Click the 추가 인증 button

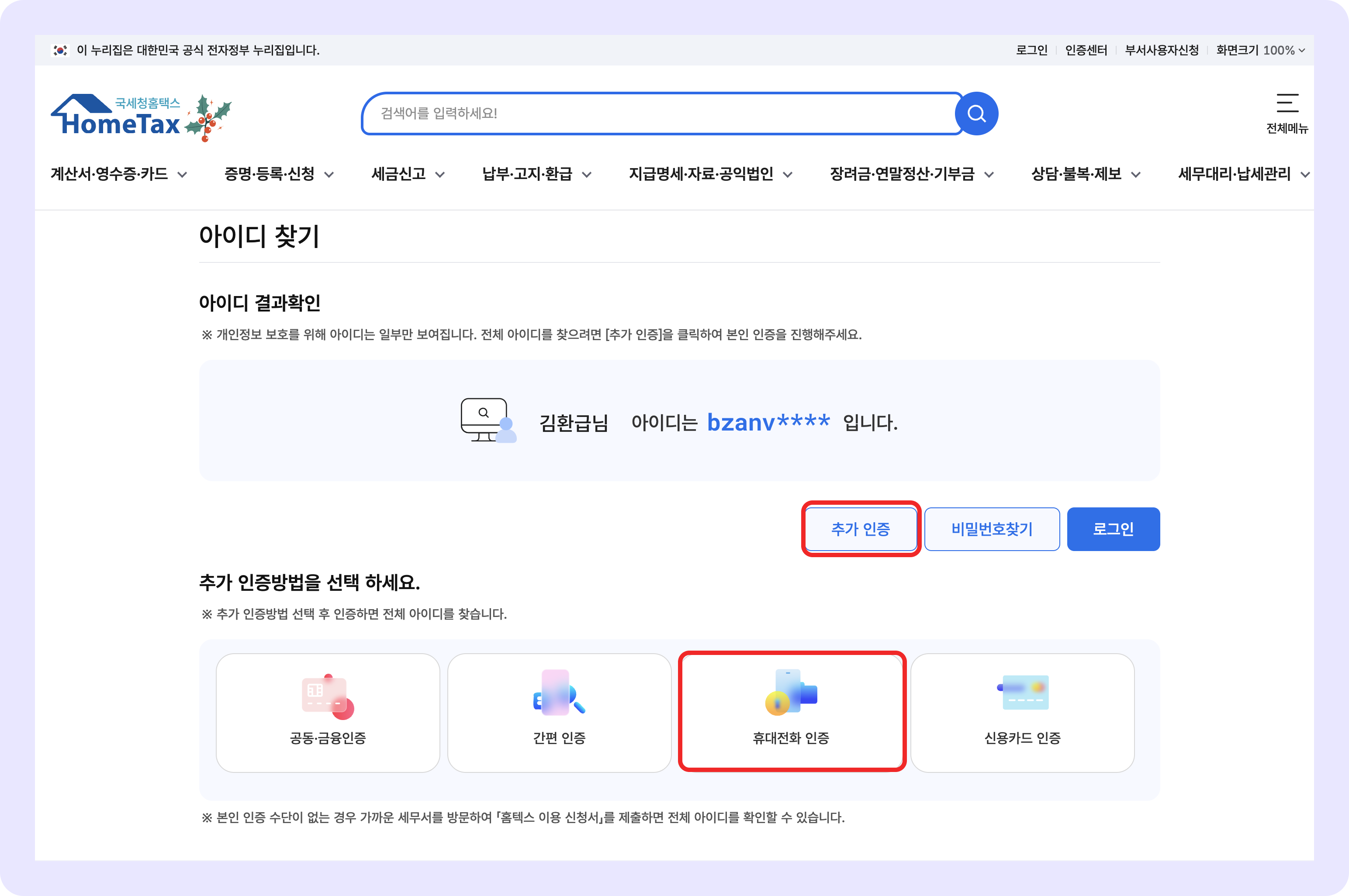click(x=861, y=529)
